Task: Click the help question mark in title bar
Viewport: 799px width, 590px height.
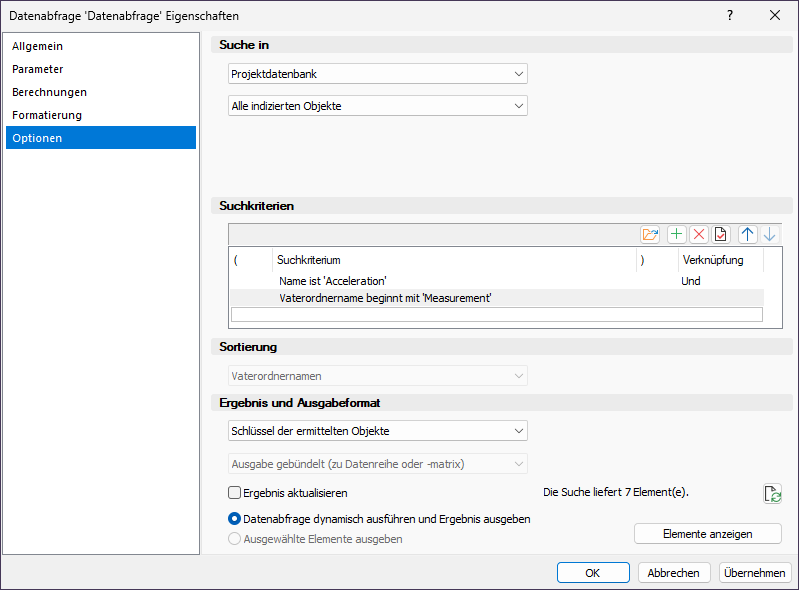Action: point(730,15)
